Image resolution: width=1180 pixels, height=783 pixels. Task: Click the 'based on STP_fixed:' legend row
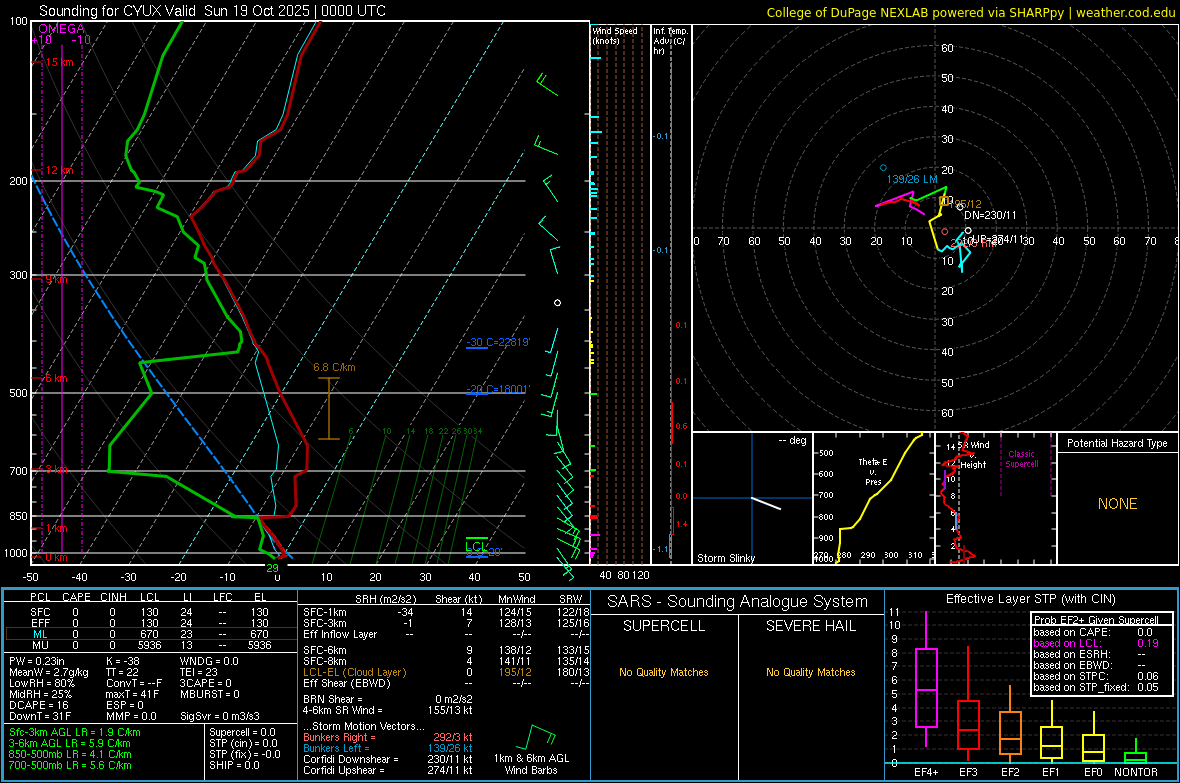(x=1096, y=687)
